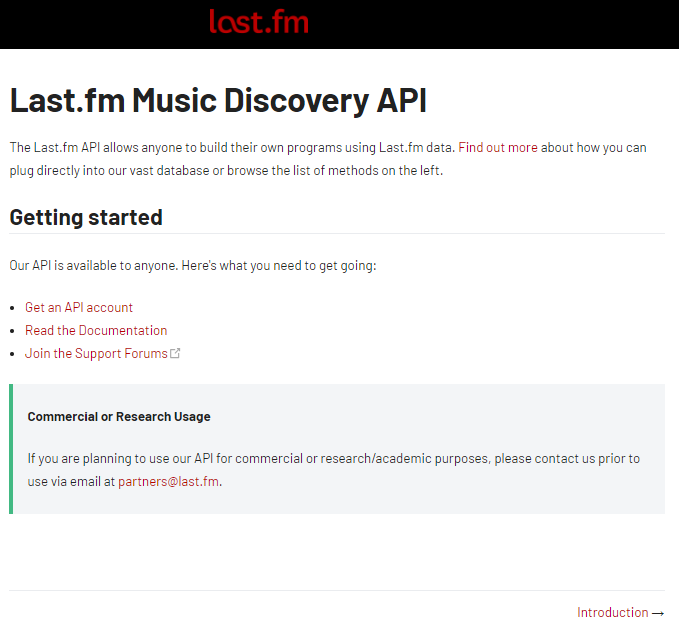Visit the "Join the Support Forums" link
This screenshot has width=679, height=629.
pos(96,353)
